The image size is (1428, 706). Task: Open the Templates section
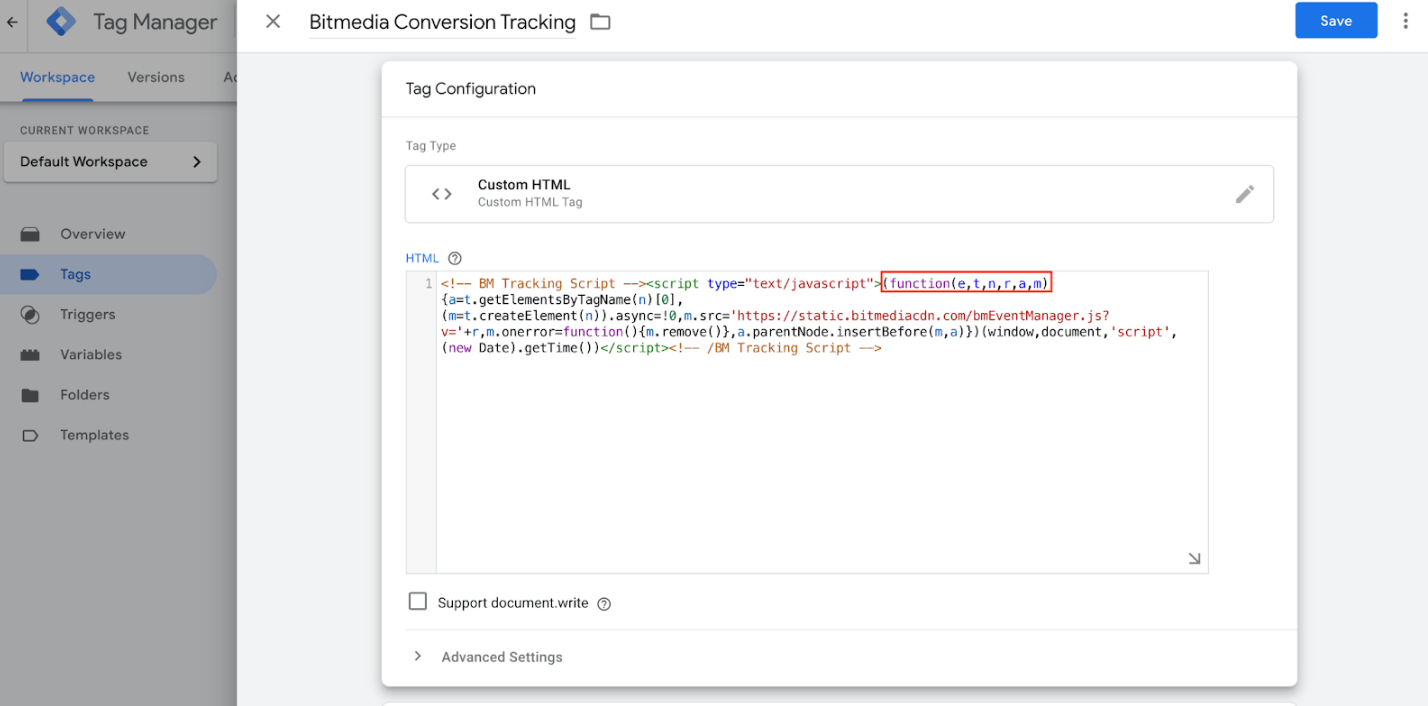pos(96,434)
